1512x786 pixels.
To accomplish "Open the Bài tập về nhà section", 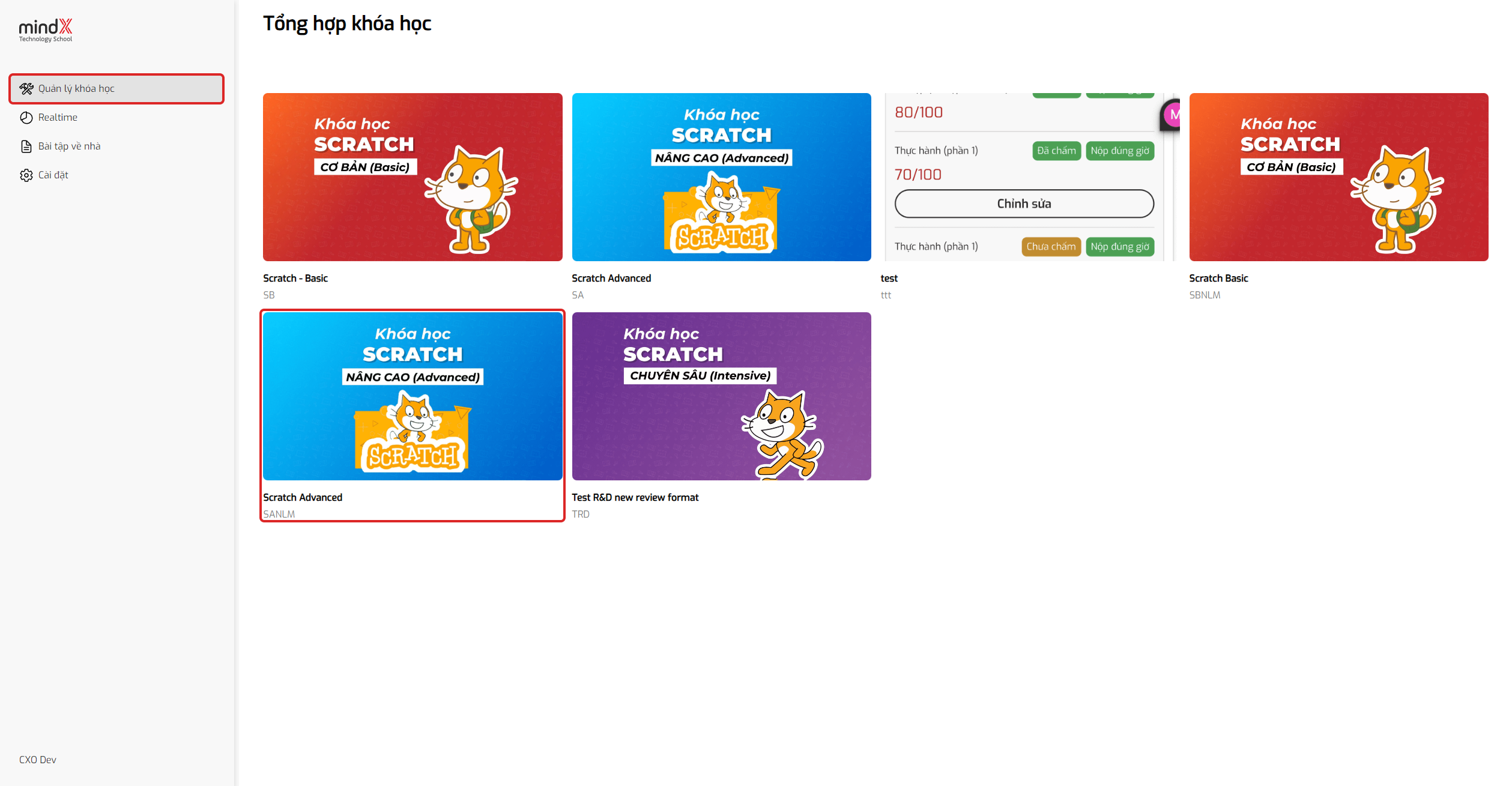I will (69, 147).
